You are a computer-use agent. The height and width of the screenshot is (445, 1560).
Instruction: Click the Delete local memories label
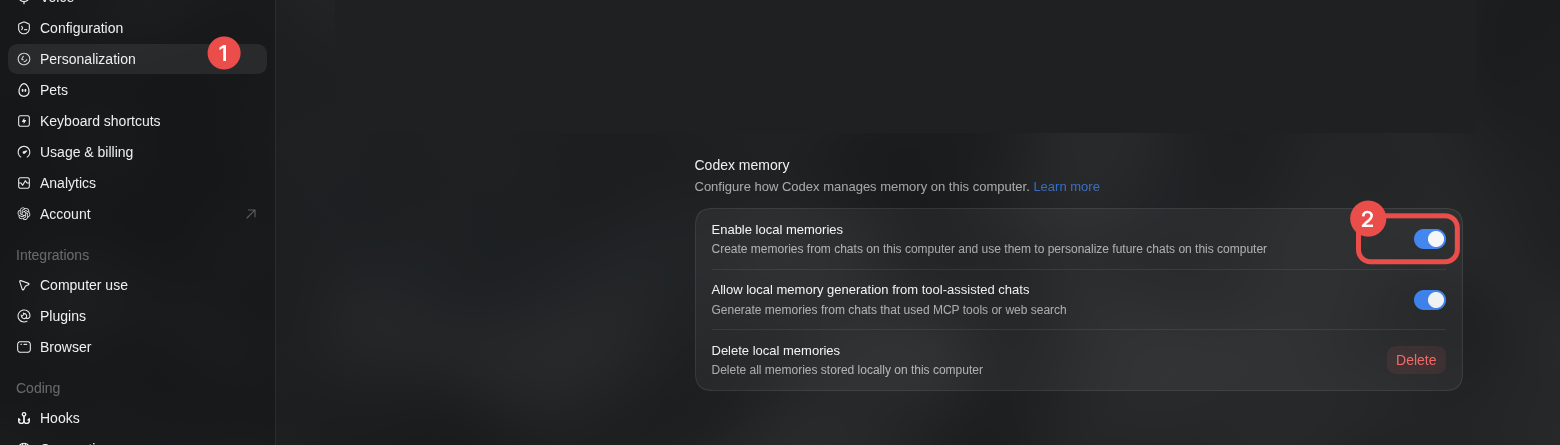coord(776,351)
